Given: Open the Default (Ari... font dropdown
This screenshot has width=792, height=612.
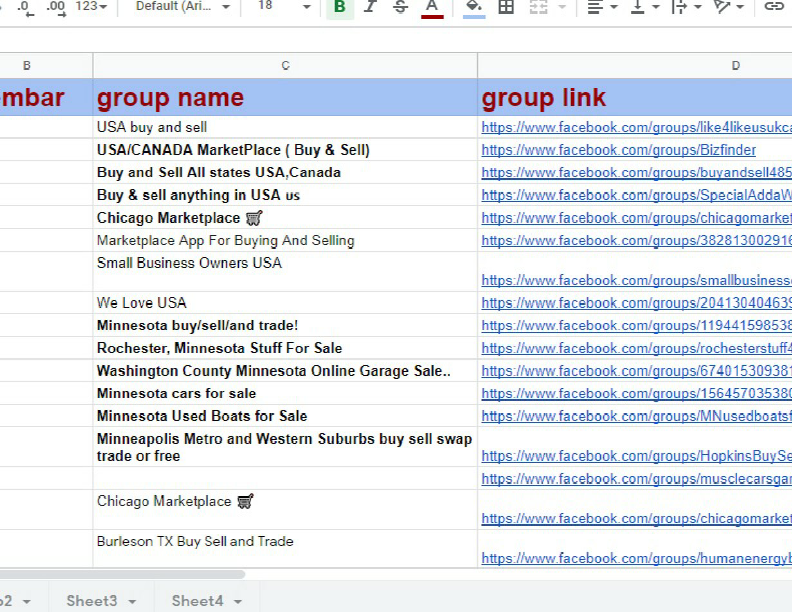Looking at the screenshot, I should pyautogui.click(x=182, y=7).
